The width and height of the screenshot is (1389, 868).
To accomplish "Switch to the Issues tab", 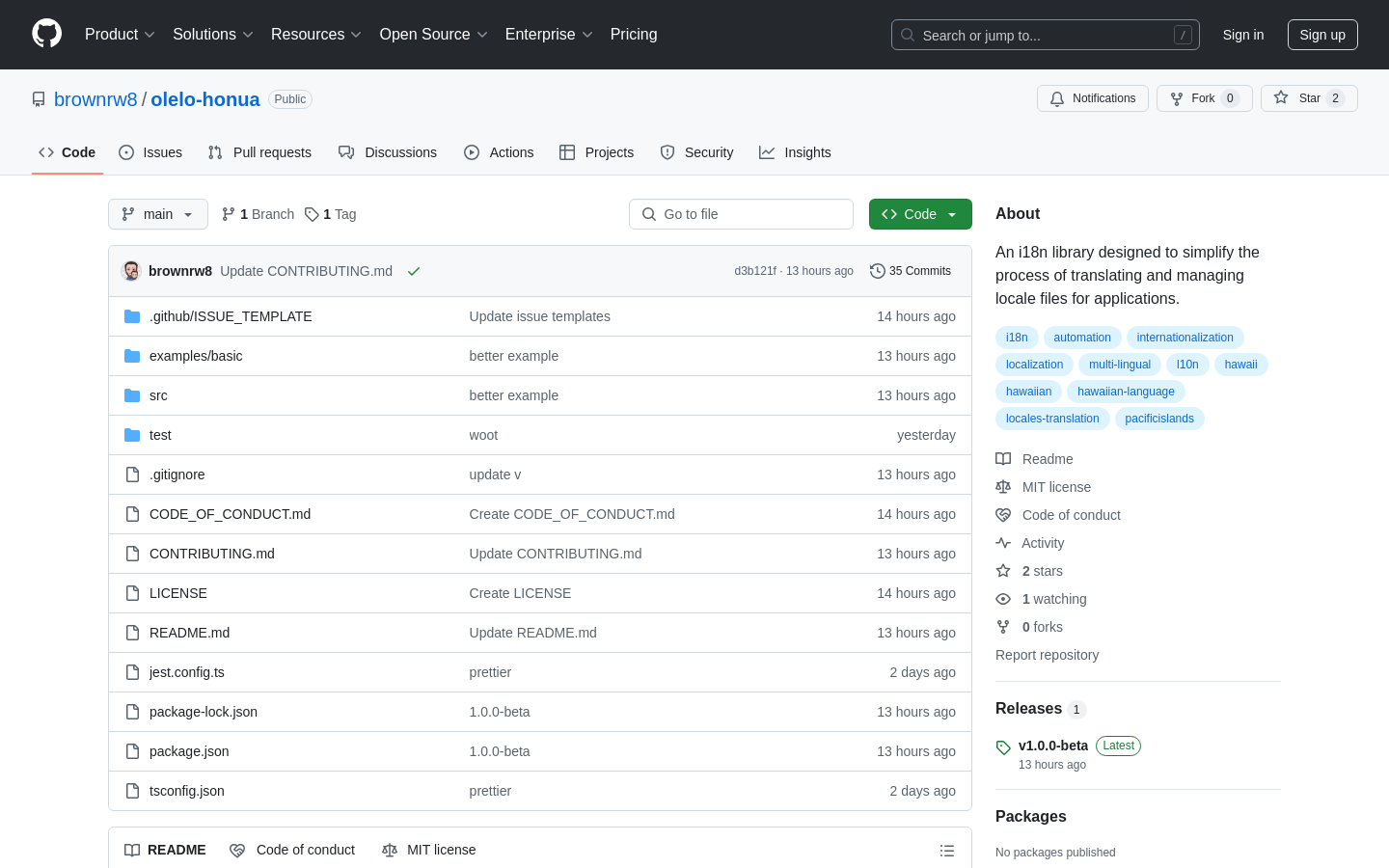I will 150,152.
